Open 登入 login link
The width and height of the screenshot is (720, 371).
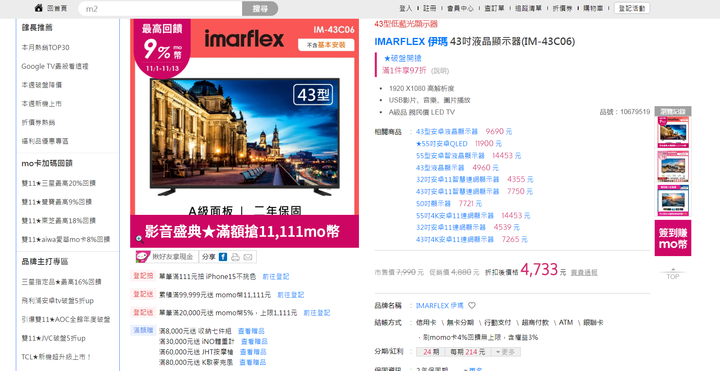405,8
